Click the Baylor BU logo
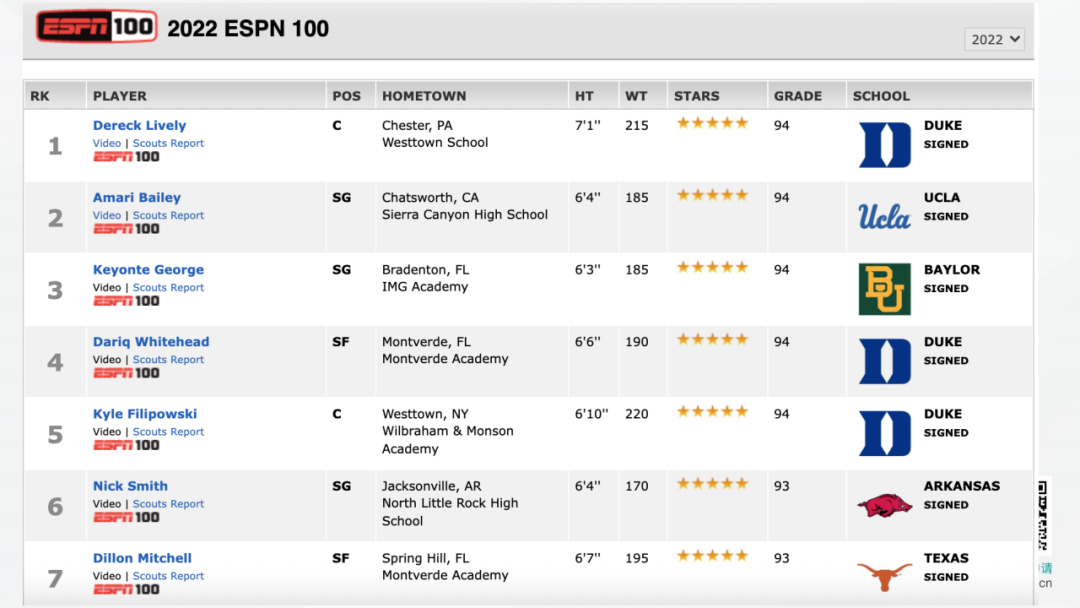 click(884, 289)
